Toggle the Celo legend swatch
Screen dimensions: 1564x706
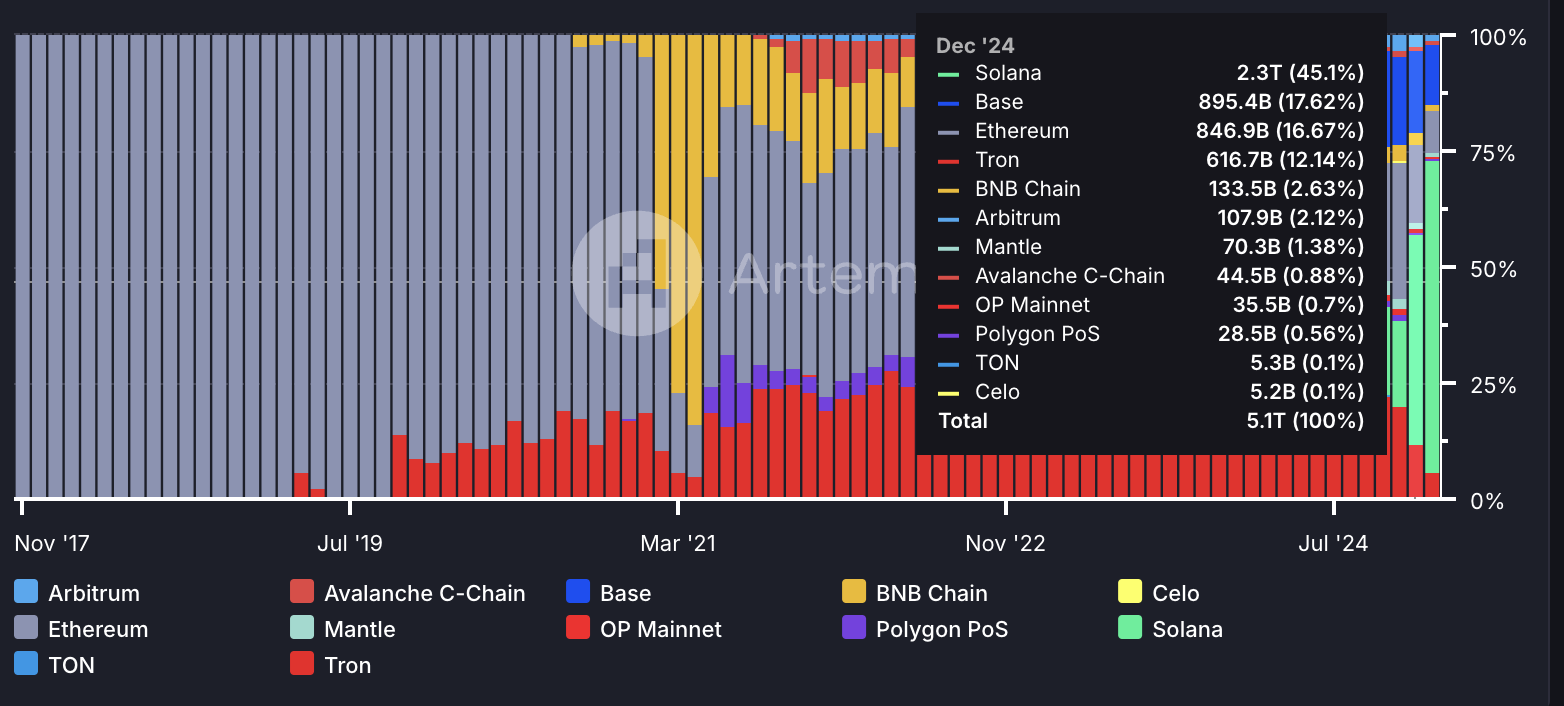coord(1130,592)
